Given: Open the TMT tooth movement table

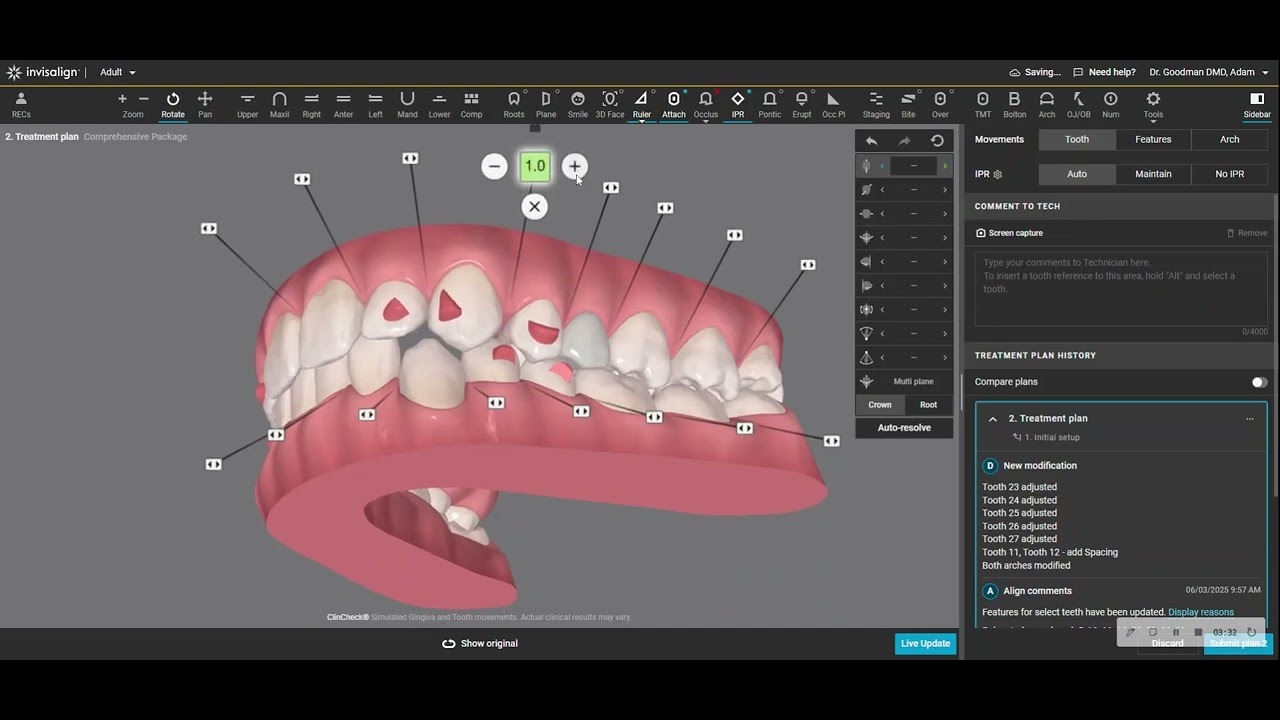Looking at the screenshot, I should 983,104.
